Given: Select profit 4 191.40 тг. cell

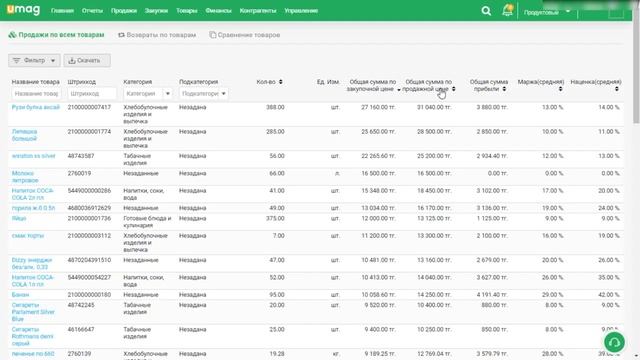Looking at the screenshot, I should (x=492, y=295).
